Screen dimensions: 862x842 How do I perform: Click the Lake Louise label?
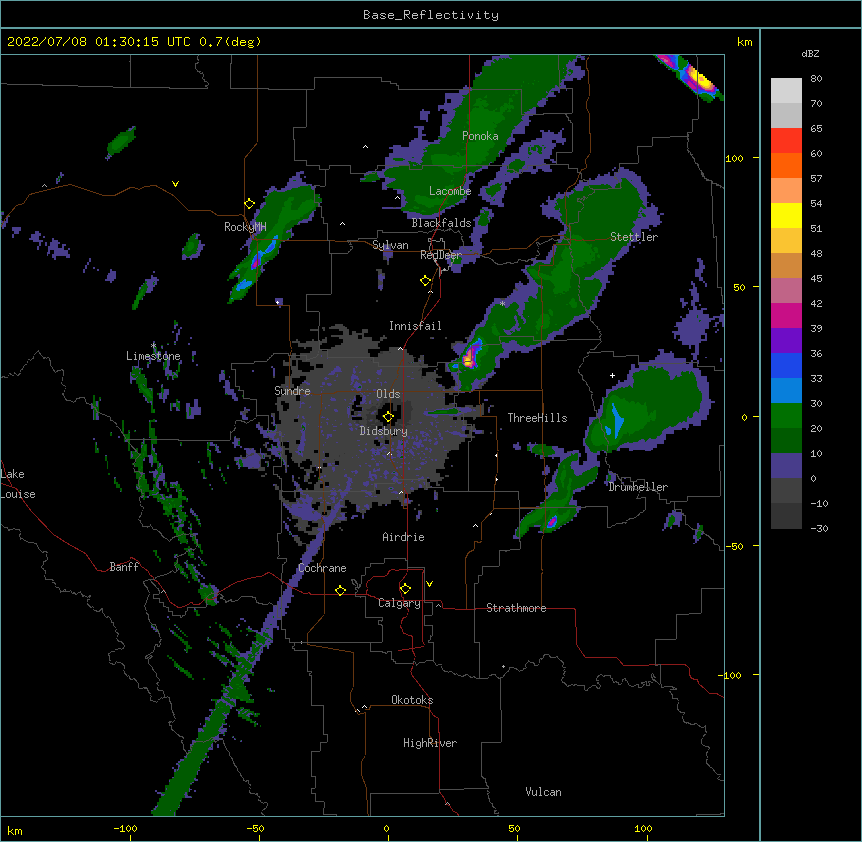point(18,484)
